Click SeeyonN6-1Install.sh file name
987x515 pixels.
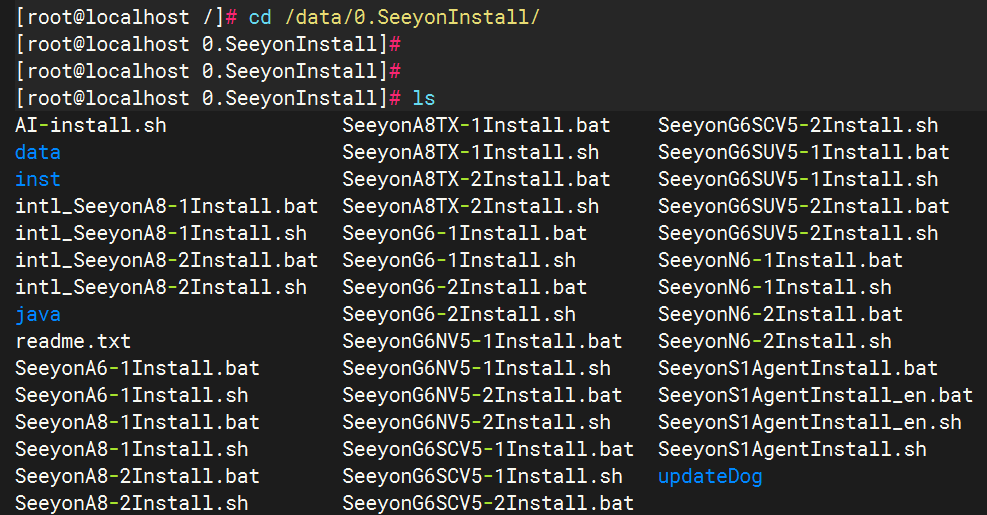pyautogui.click(x=775, y=288)
